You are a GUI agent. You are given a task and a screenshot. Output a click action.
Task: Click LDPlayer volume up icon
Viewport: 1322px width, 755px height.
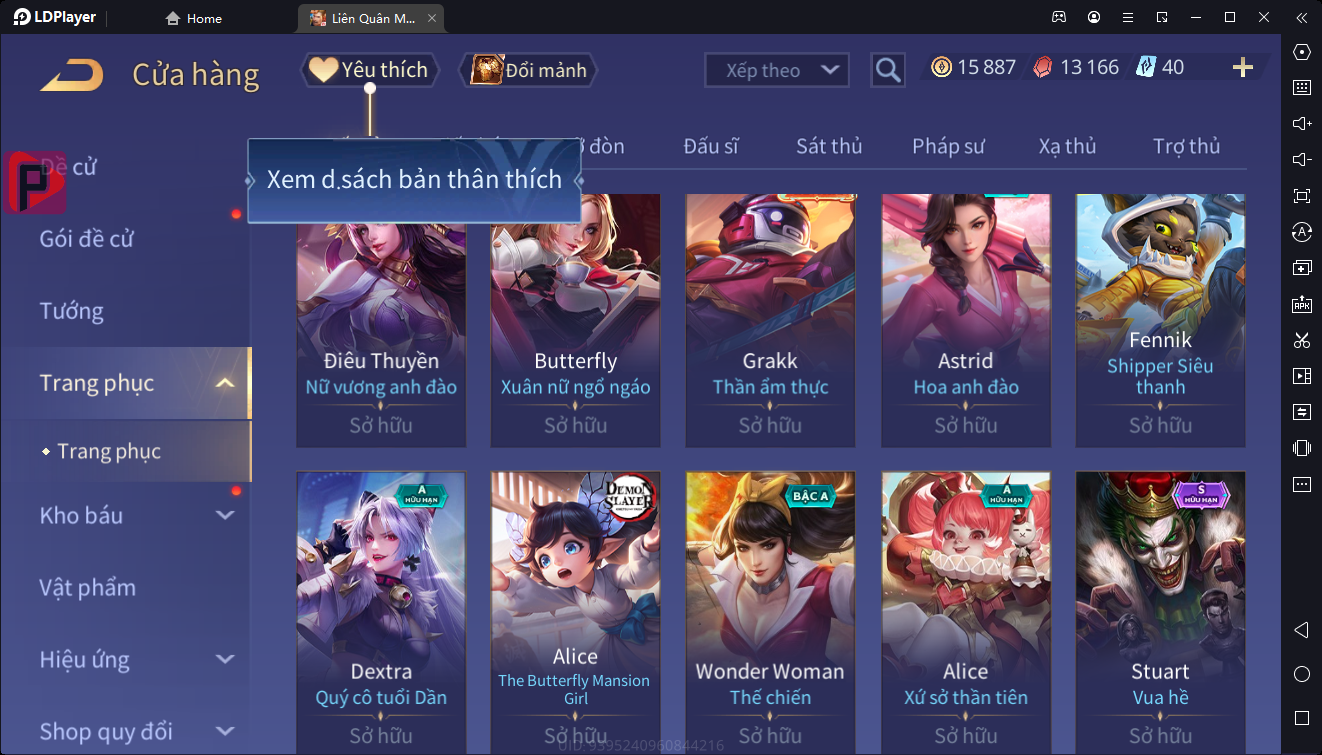1301,124
